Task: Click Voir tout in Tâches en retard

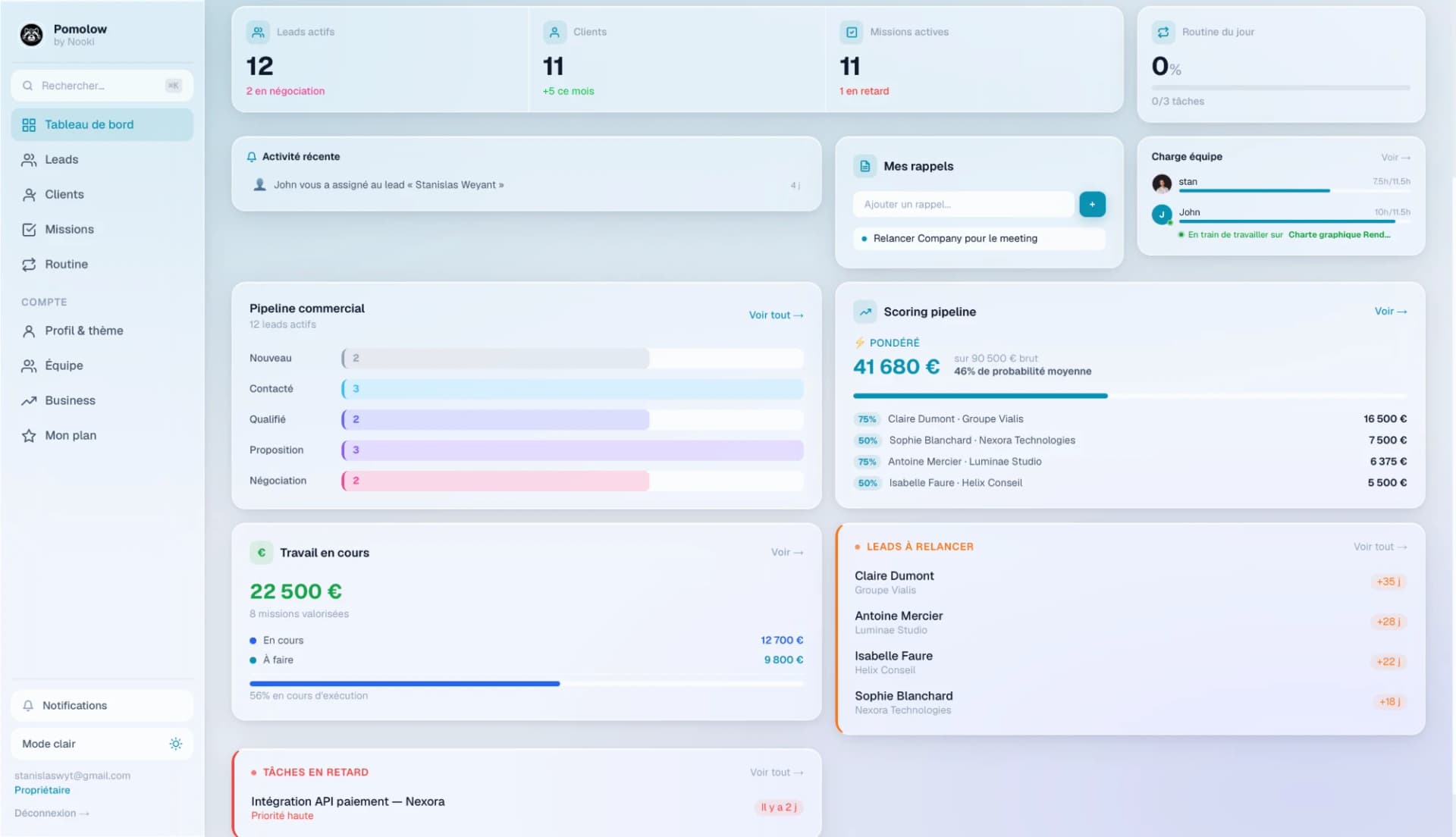Action: coord(777,773)
